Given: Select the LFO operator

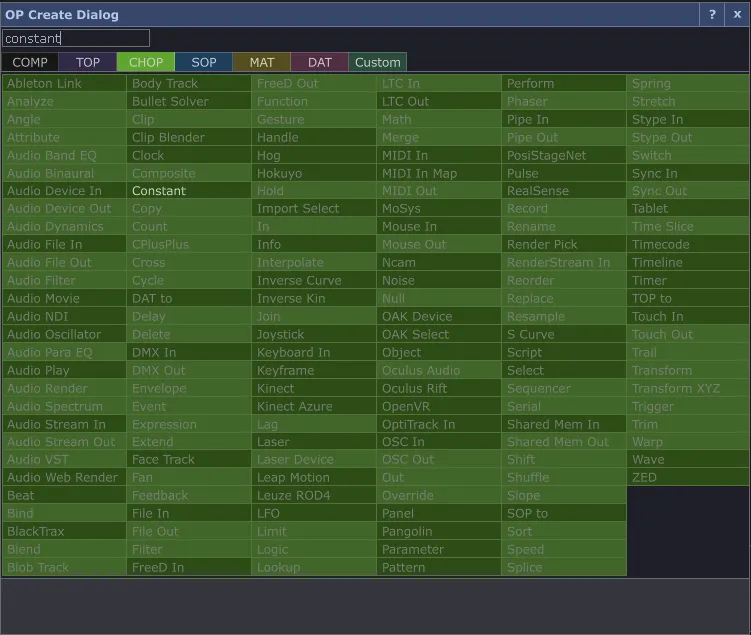Looking at the screenshot, I should [314, 513].
